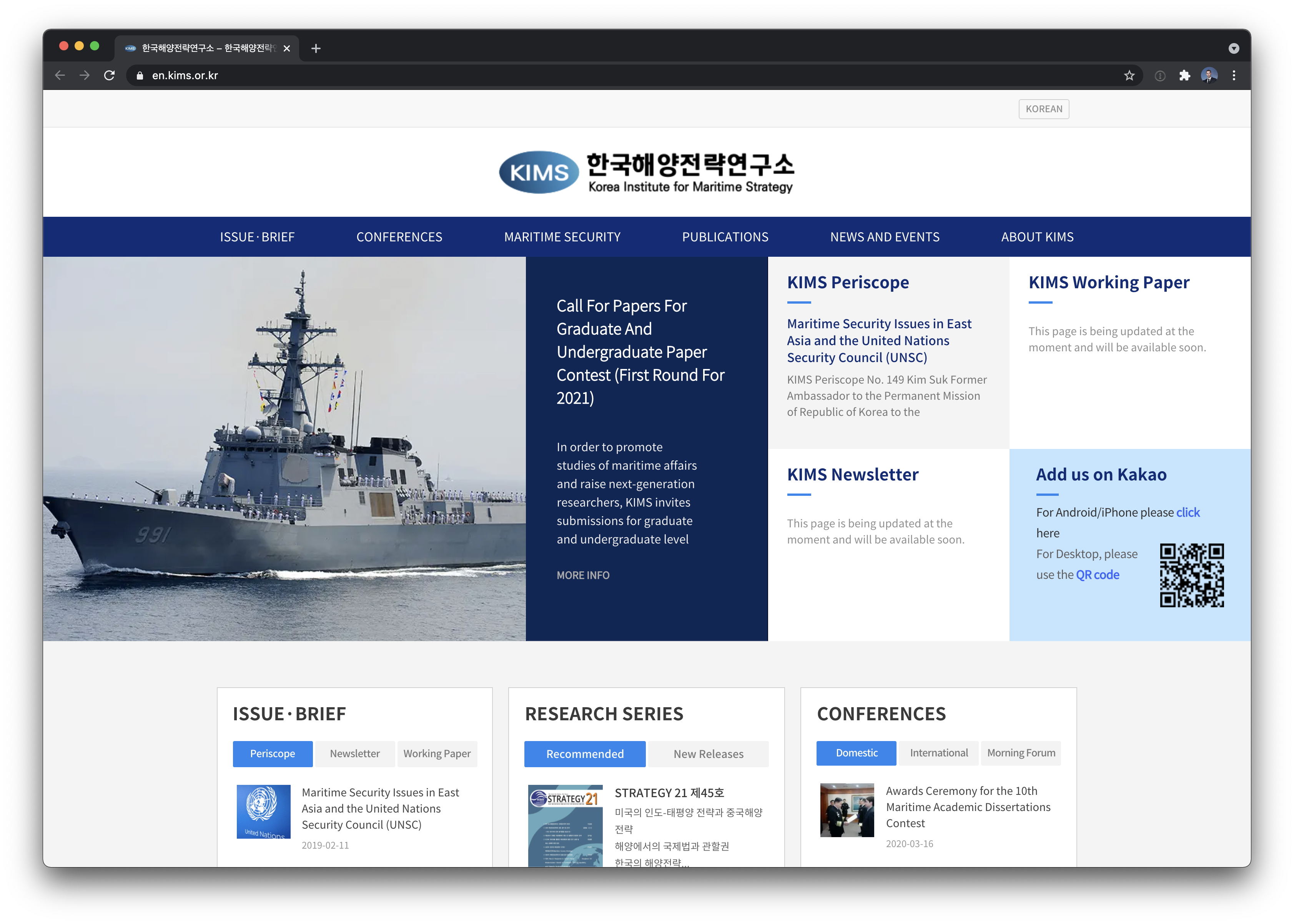The height and width of the screenshot is (924, 1294).
Task: Open Issue Brief Maritime Security Issues article
Action: click(x=380, y=809)
